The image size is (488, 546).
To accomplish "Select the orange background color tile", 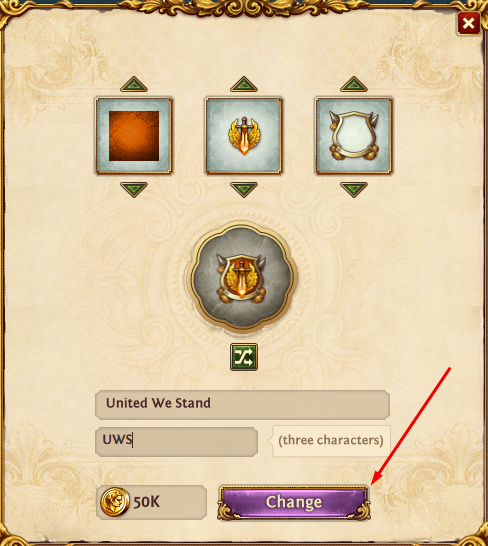I will point(134,136).
